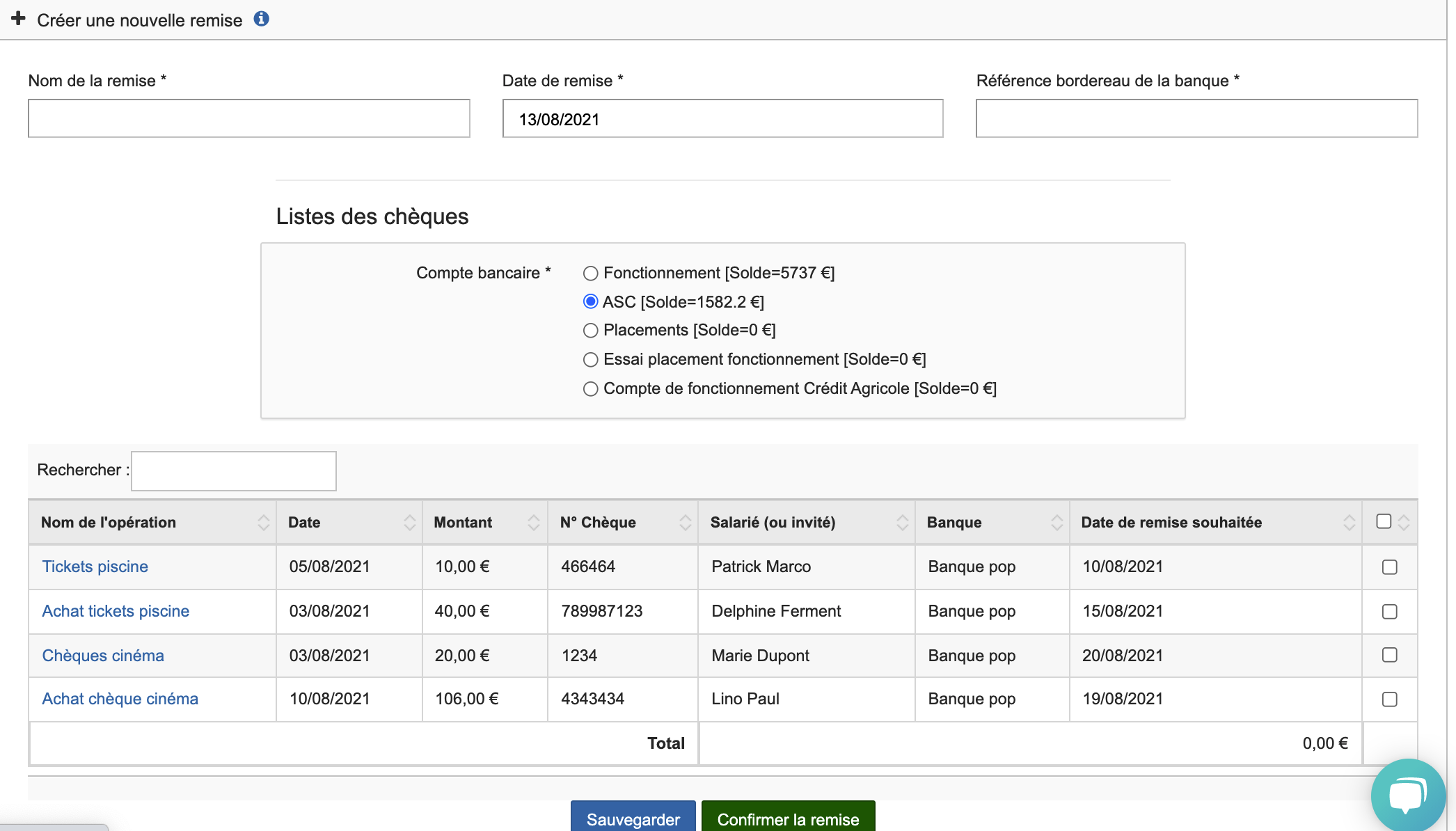Sort by Salarié (ou invité) column
Viewport: 1456px width, 831px height.
902,522
